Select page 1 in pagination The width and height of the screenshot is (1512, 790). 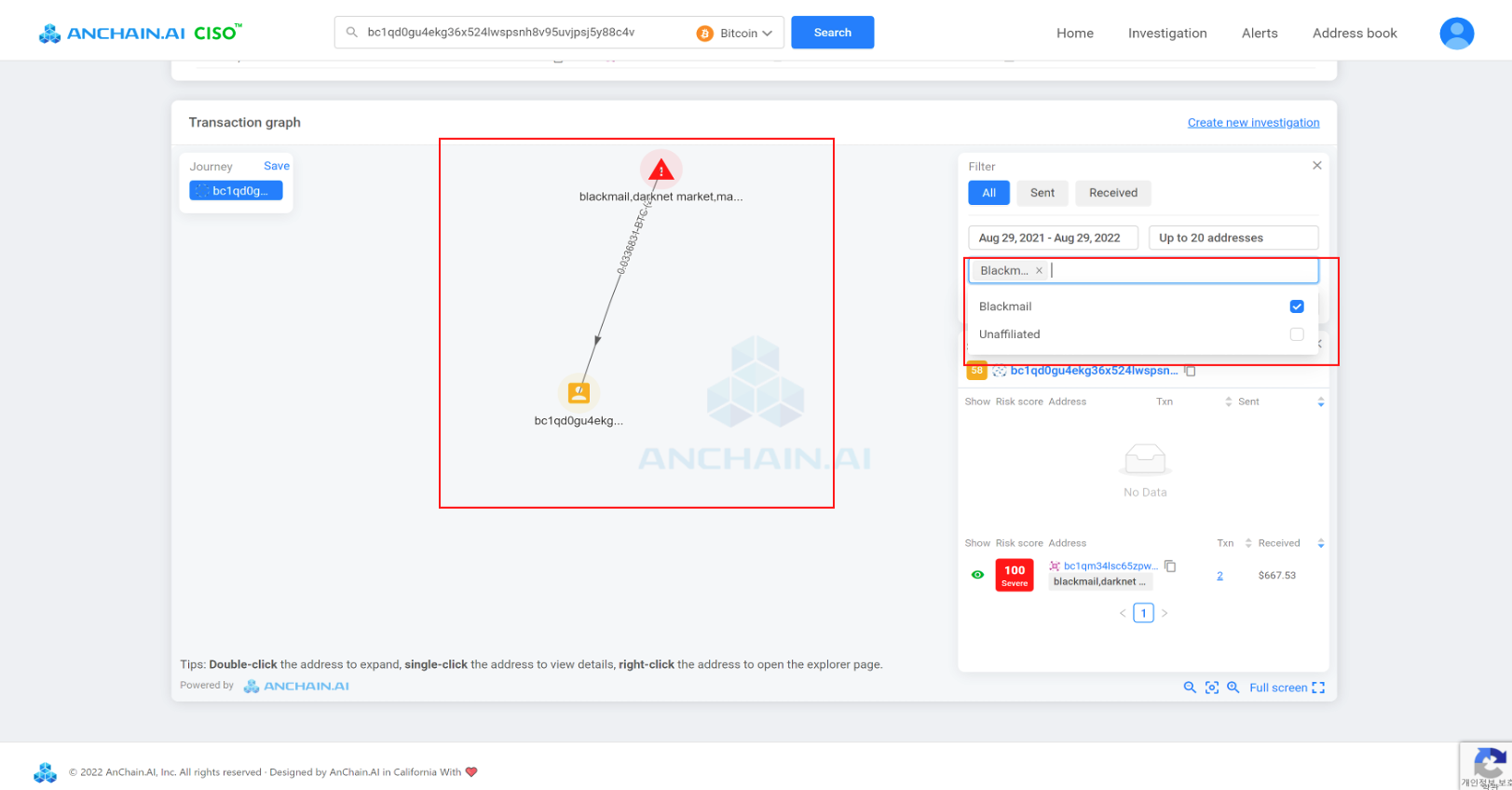click(1143, 613)
